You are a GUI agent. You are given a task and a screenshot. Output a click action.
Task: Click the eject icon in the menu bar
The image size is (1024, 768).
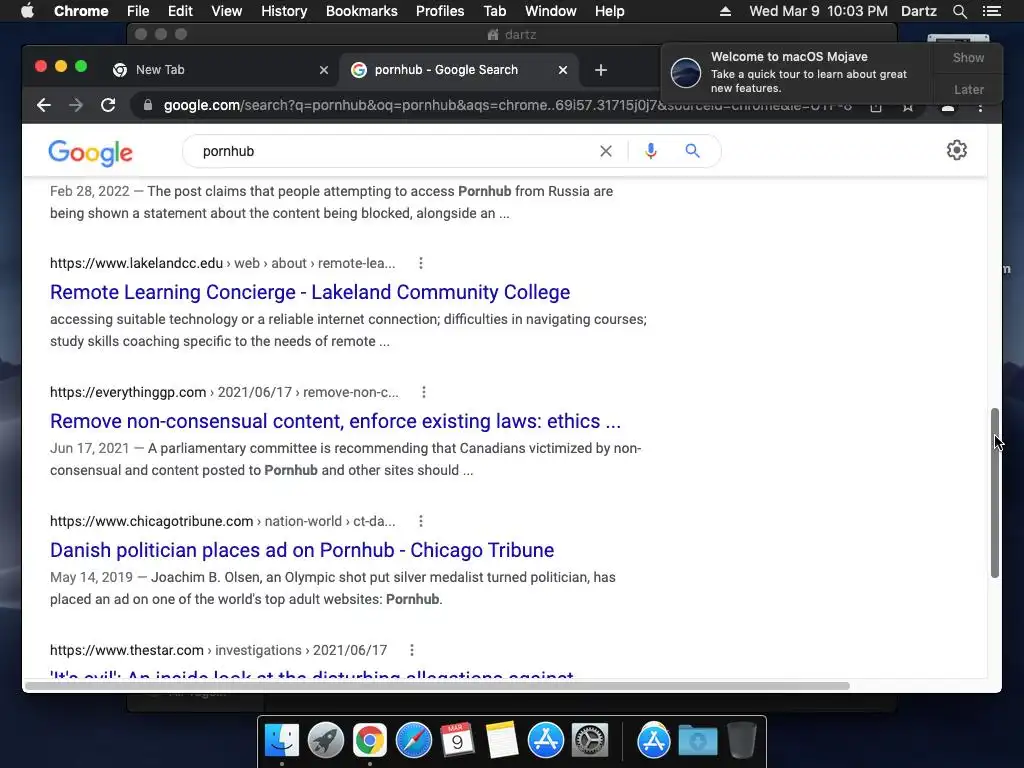click(725, 11)
